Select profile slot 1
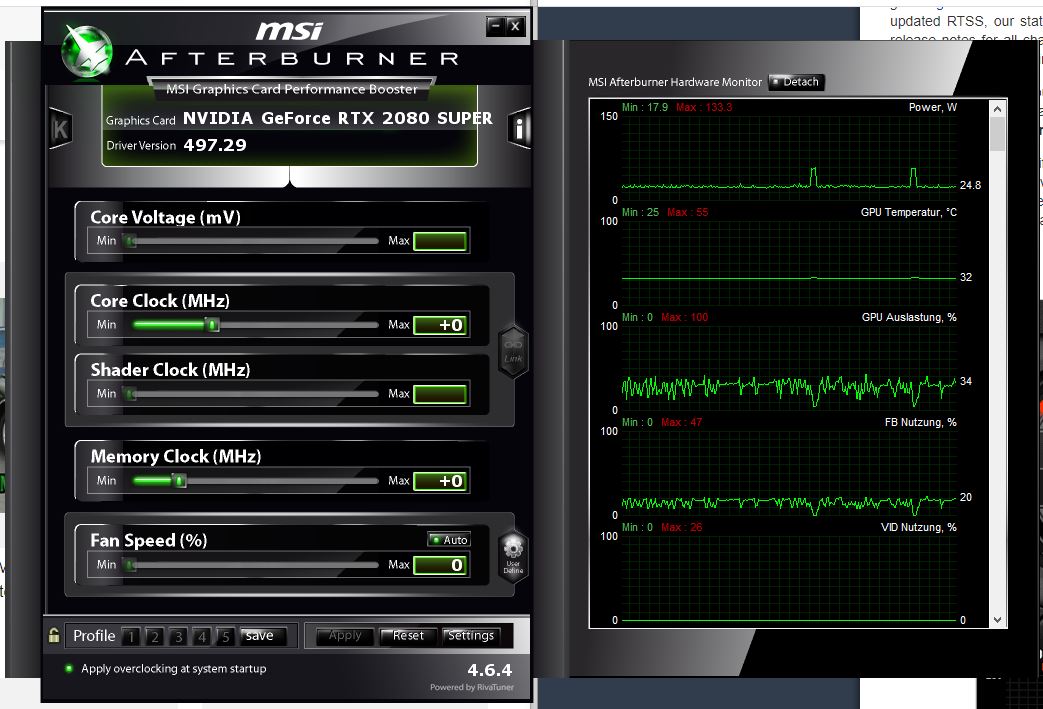This screenshot has width=1043, height=709. point(131,637)
